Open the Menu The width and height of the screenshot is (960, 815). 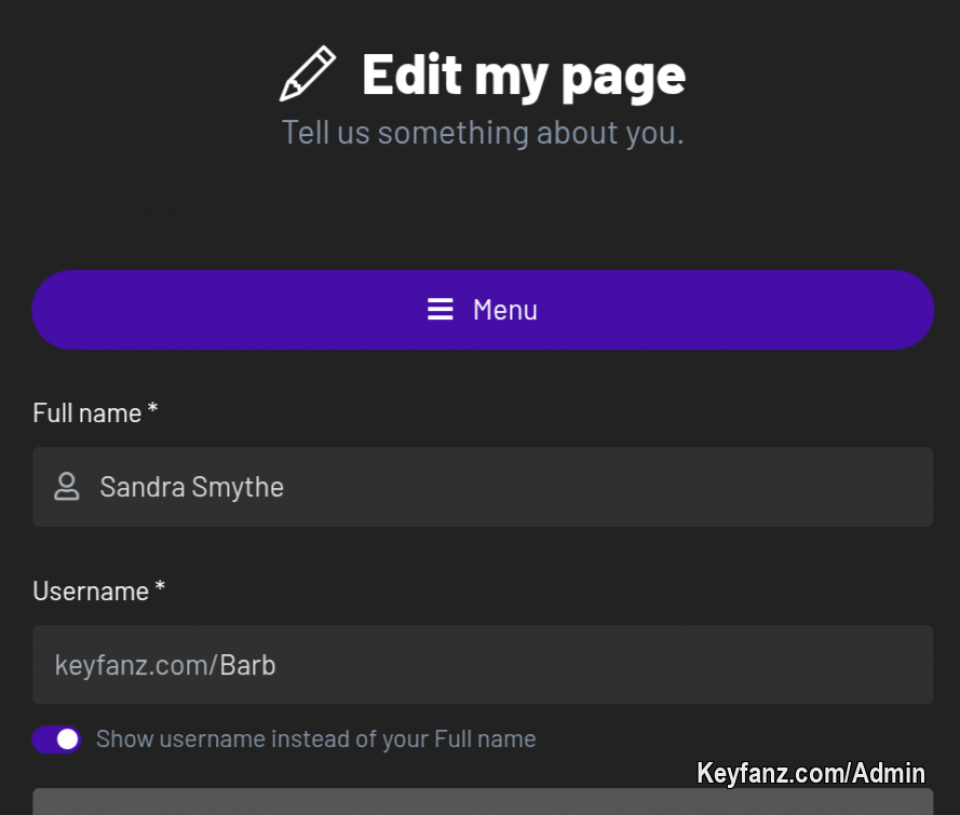pos(483,309)
